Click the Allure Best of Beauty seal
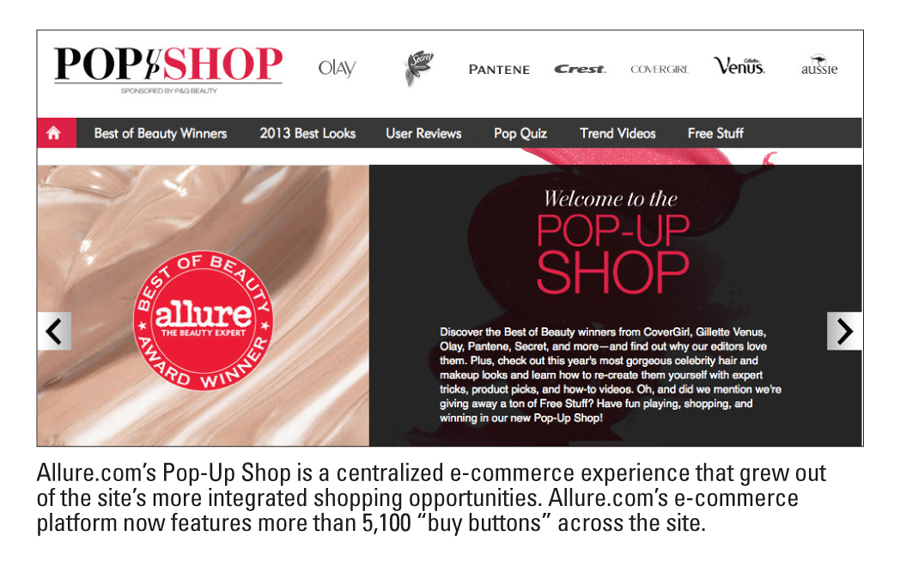This screenshot has width=900, height=567. point(203,321)
